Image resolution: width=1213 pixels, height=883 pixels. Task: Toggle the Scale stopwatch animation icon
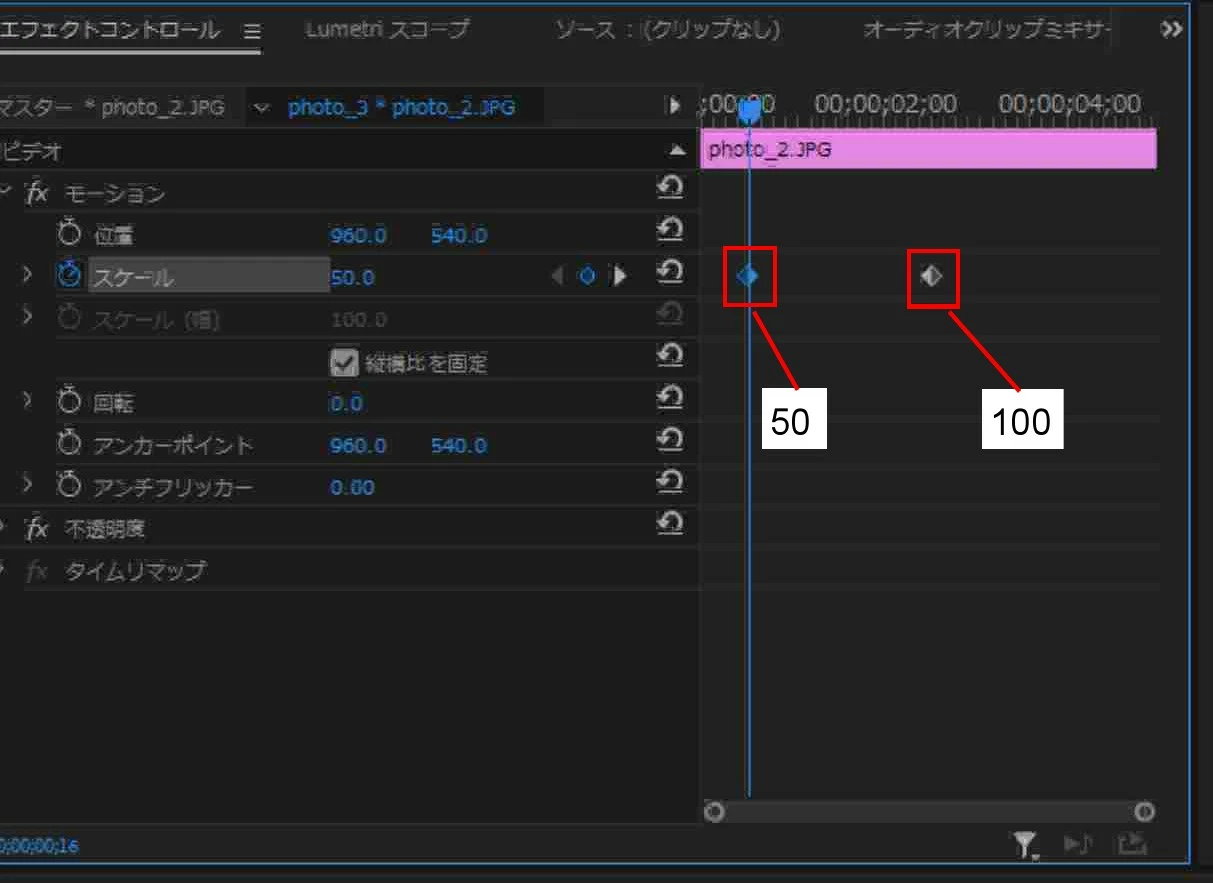click(68, 276)
